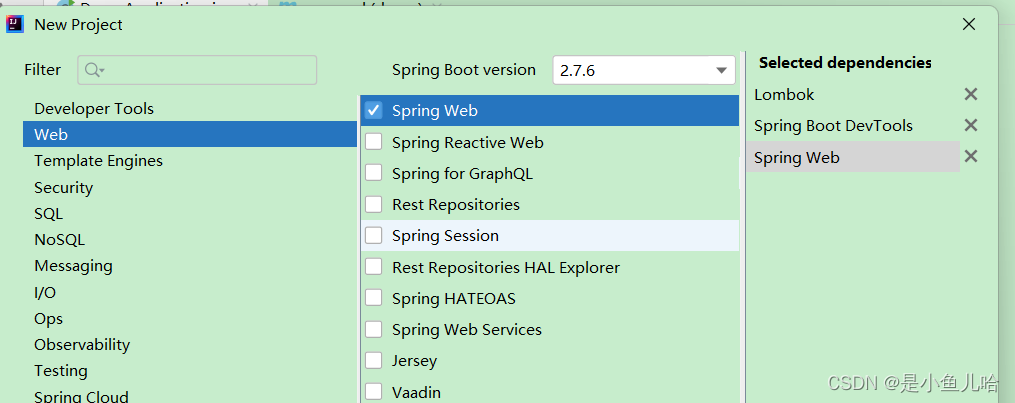
Task: Click the search magnifier icon in Filter
Action: click(95, 70)
